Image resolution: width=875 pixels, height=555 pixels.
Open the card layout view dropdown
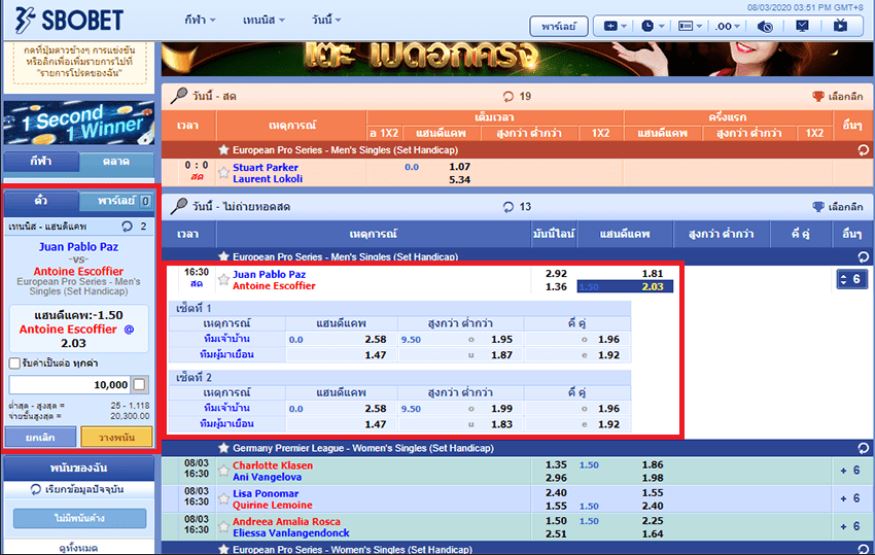click(690, 26)
